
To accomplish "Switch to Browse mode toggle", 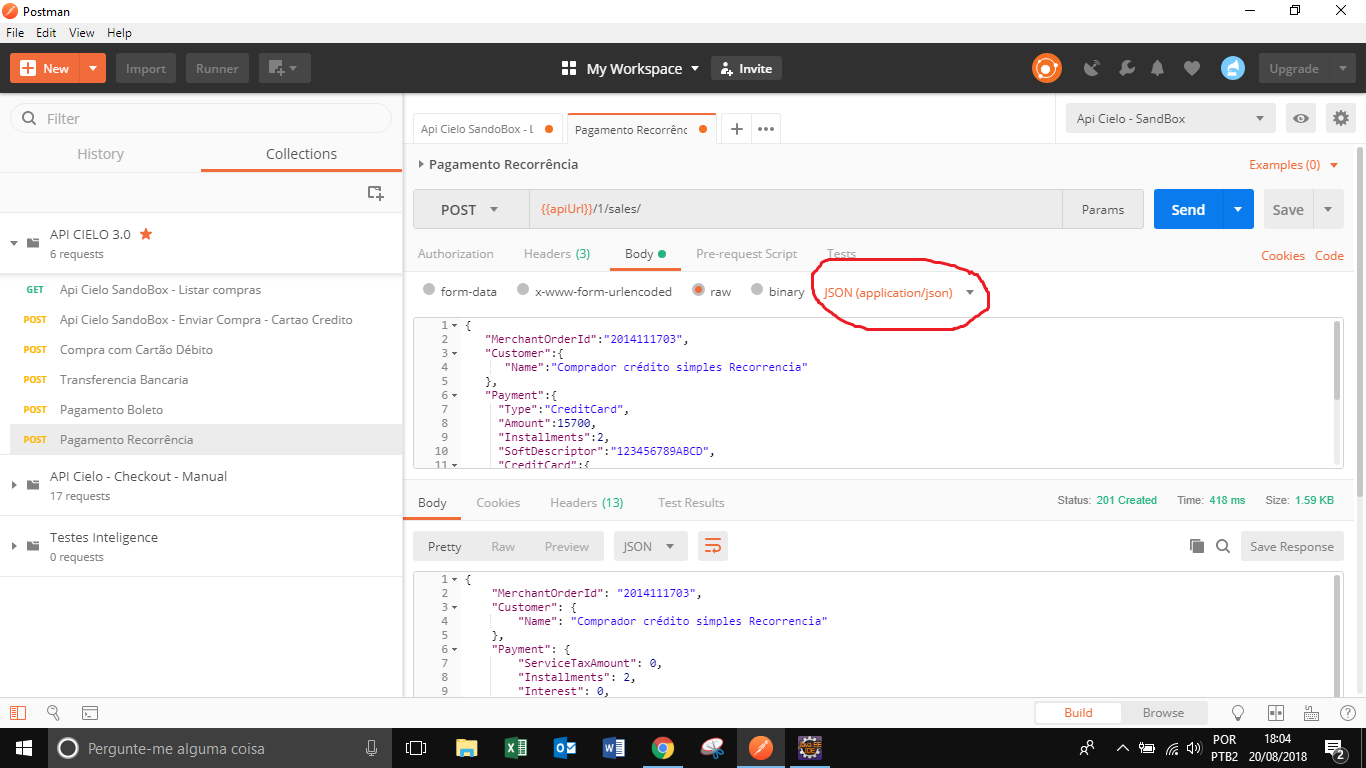I will point(1163,713).
